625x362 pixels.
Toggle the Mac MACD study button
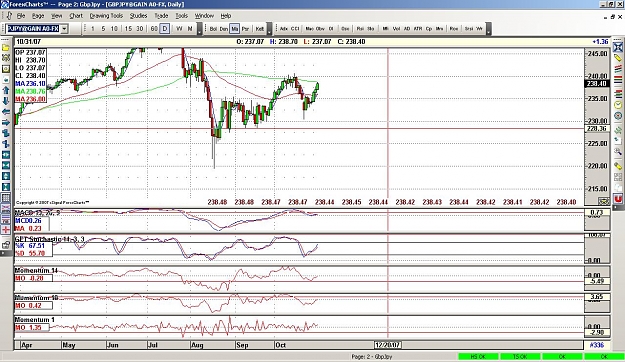pos(309,29)
